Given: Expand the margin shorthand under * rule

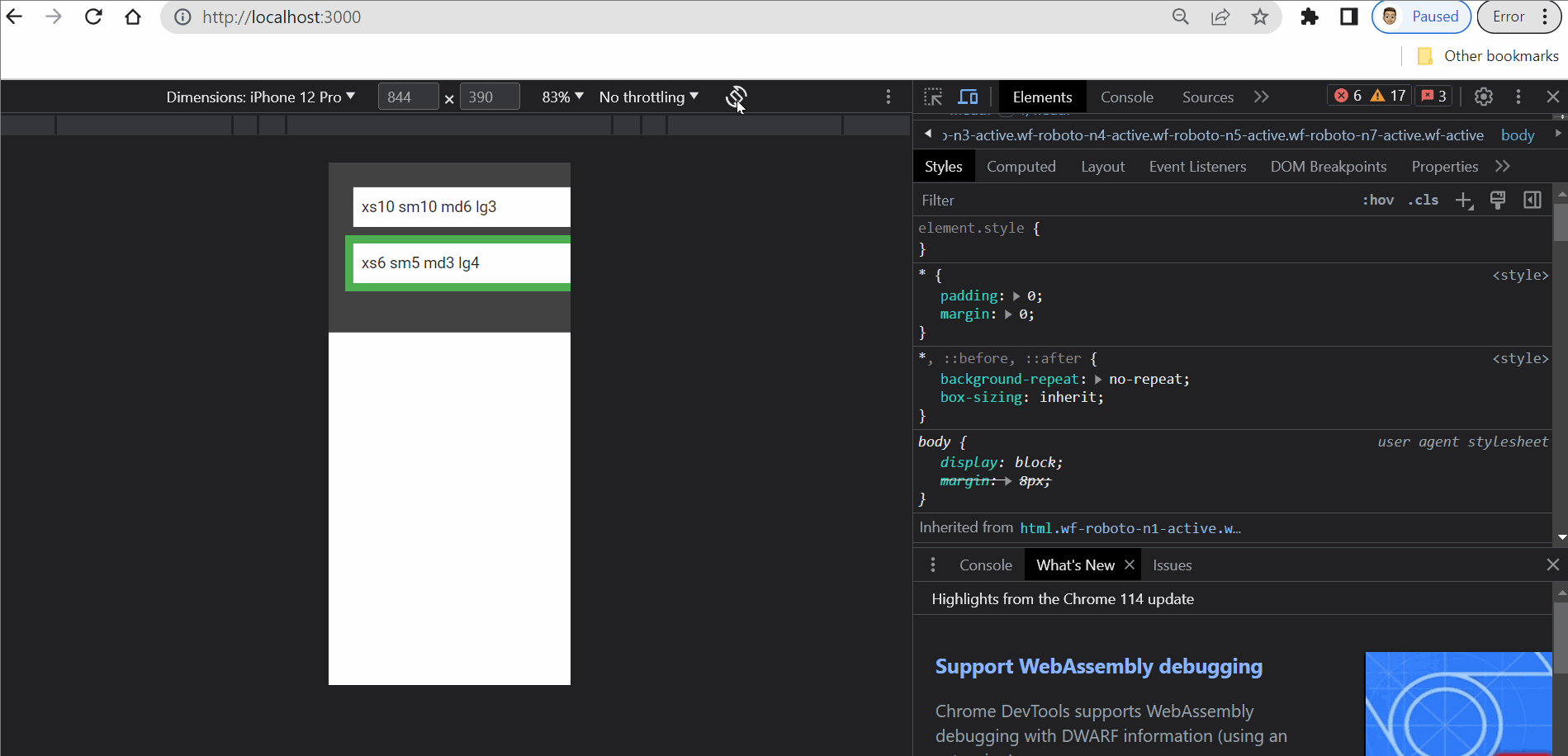Looking at the screenshot, I should pyautogui.click(x=1008, y=314).
